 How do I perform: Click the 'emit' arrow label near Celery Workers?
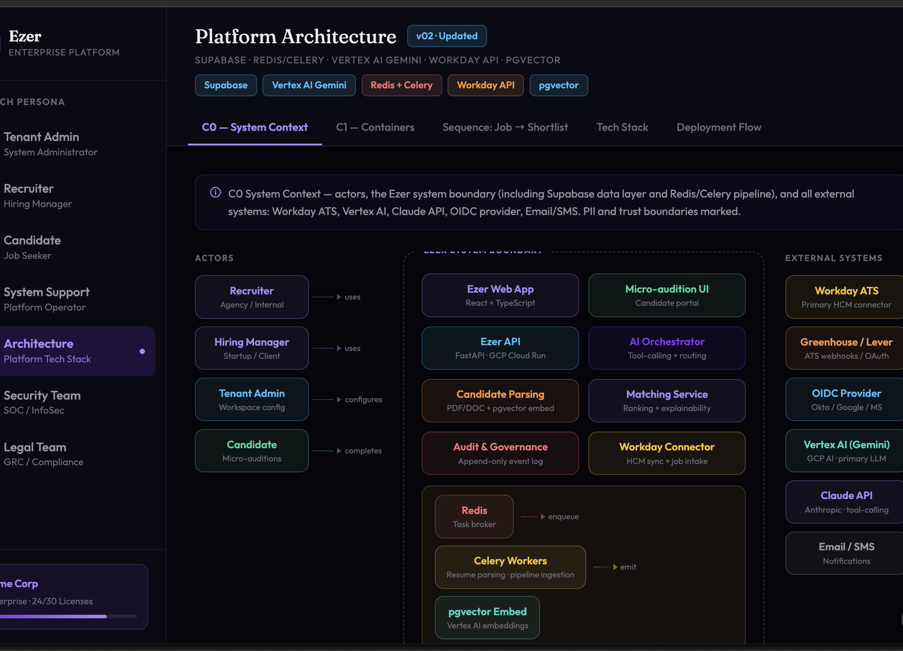coord(628,567)
